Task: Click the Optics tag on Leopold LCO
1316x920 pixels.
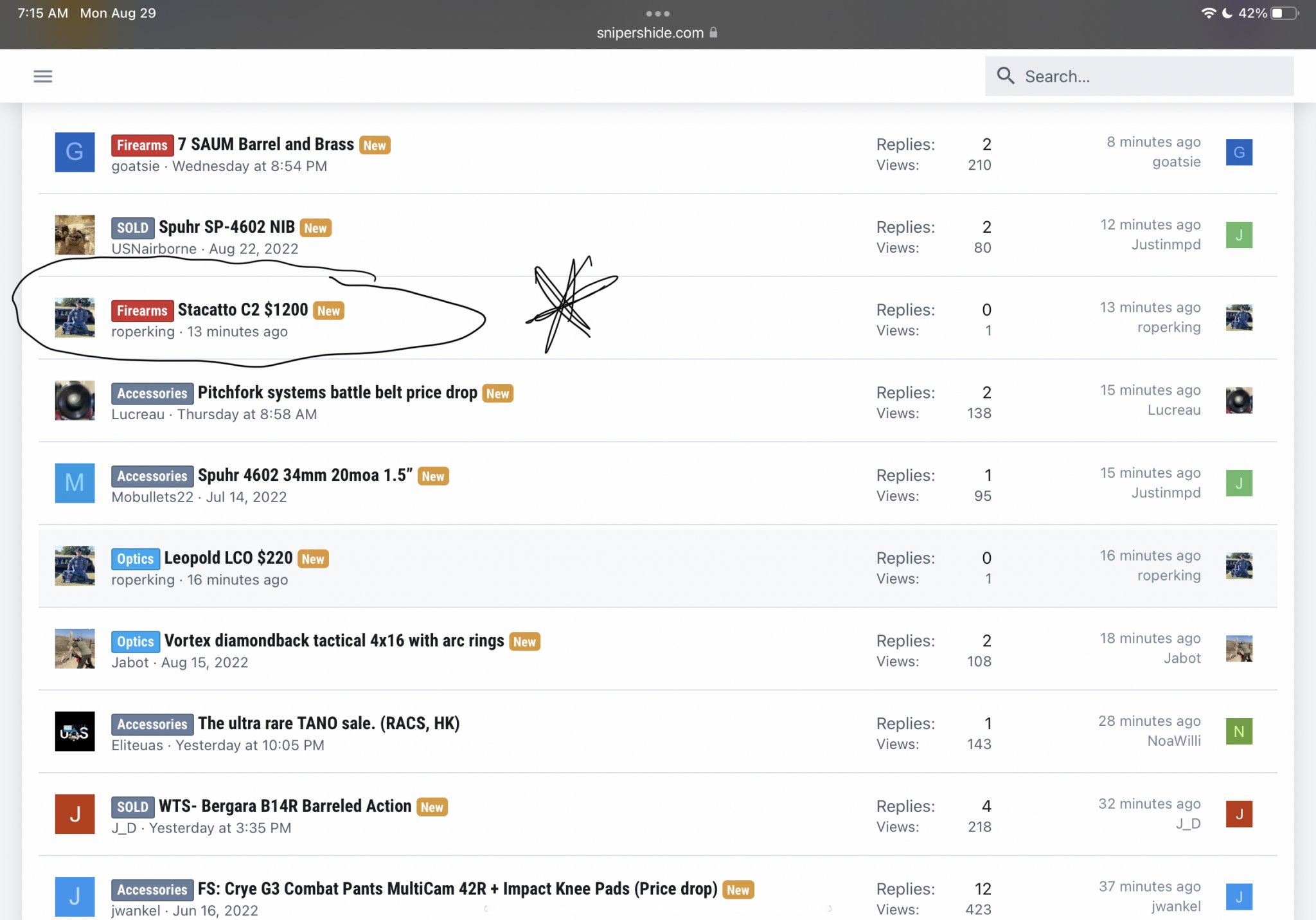Action: [135, 559]
